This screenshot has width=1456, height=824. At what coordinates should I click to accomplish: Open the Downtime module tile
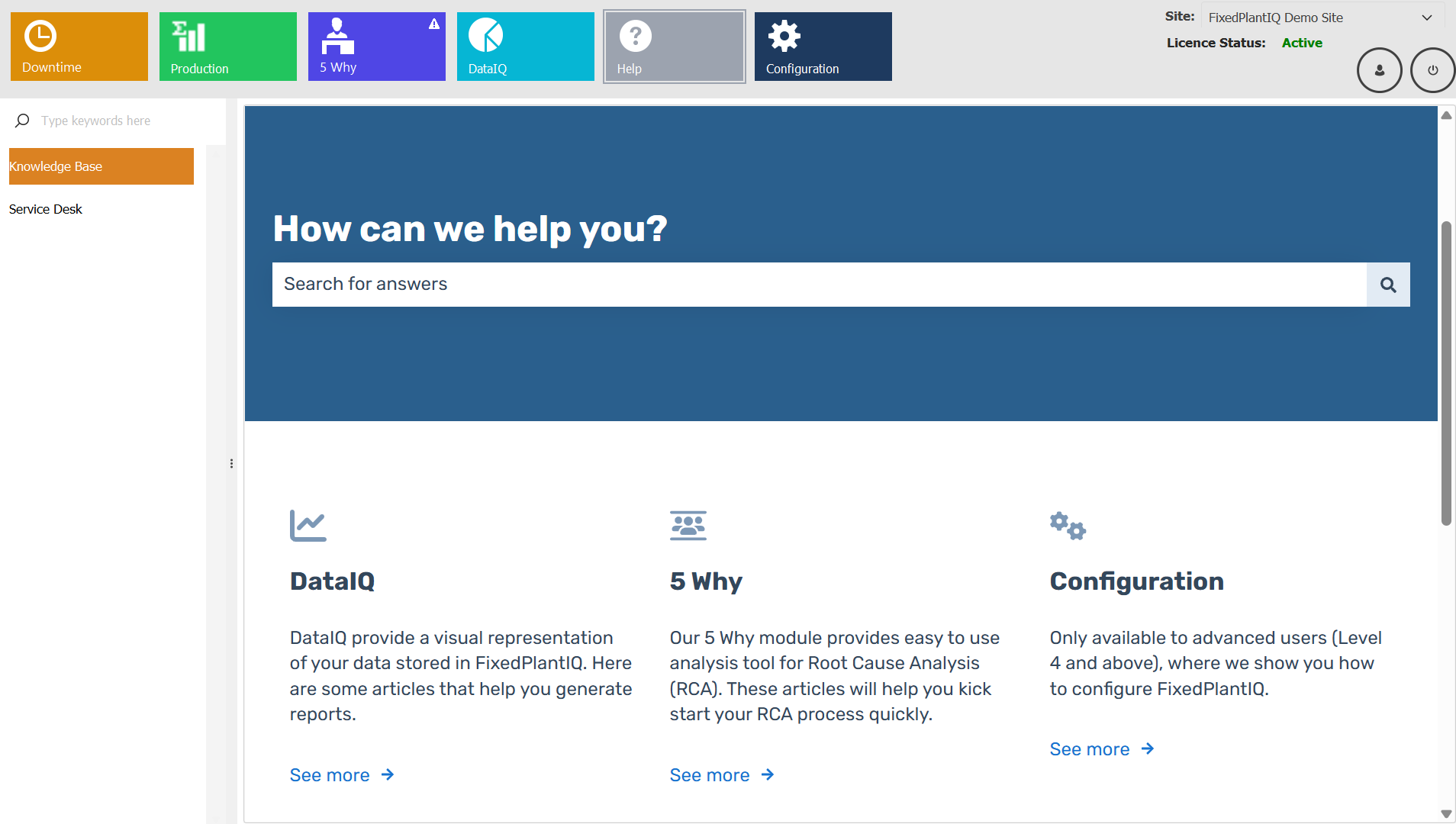click(x=79, y=47)
